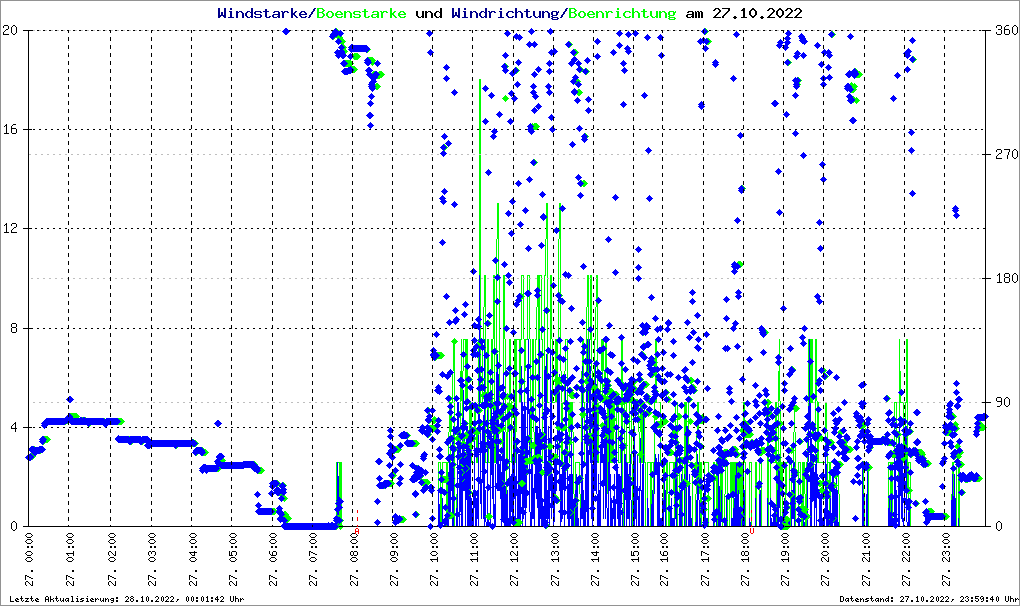Click left axis label '12'
1020x606 pixels.
(10, 228)
